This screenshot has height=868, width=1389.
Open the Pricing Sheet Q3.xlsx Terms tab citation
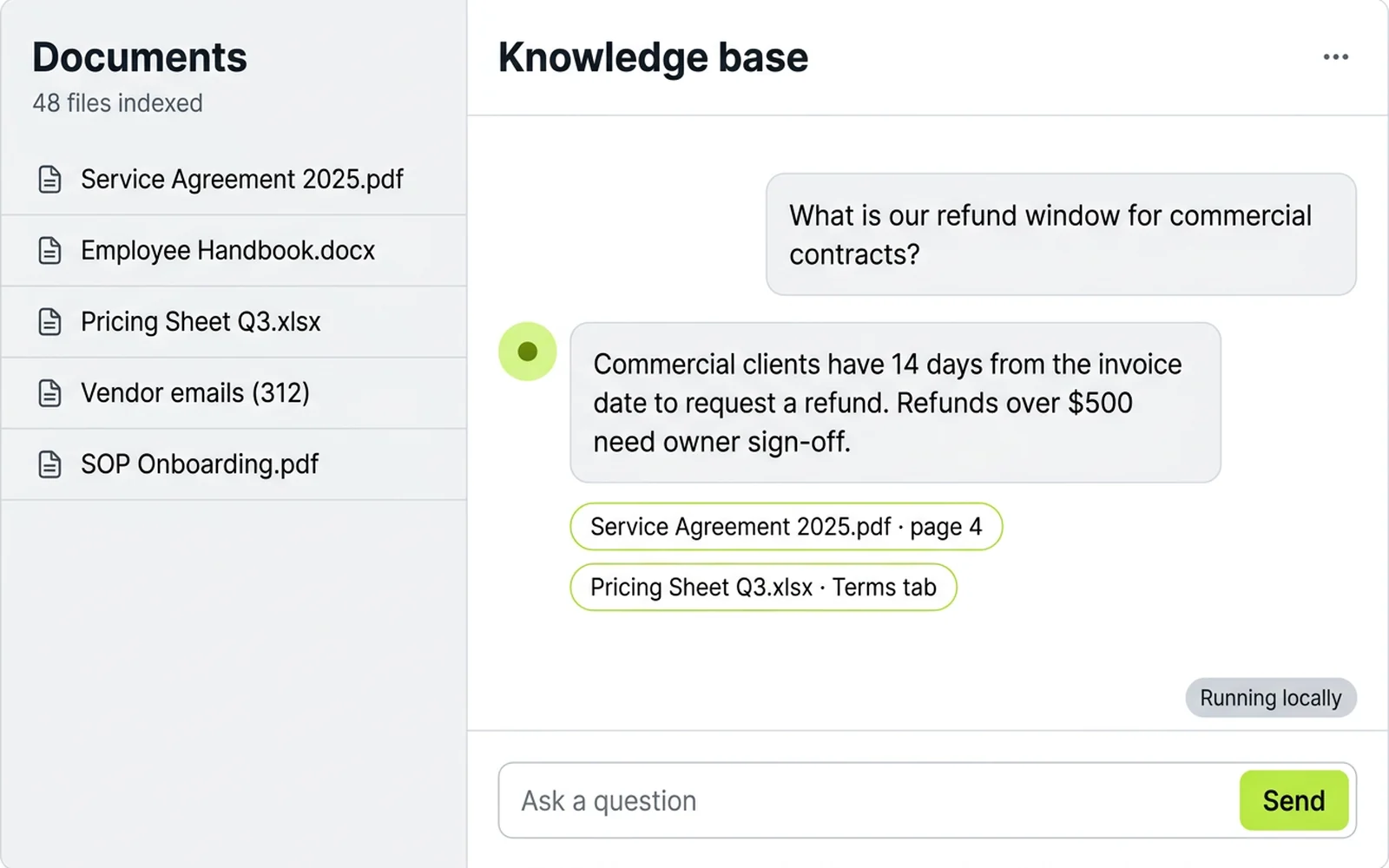(763, 588)
